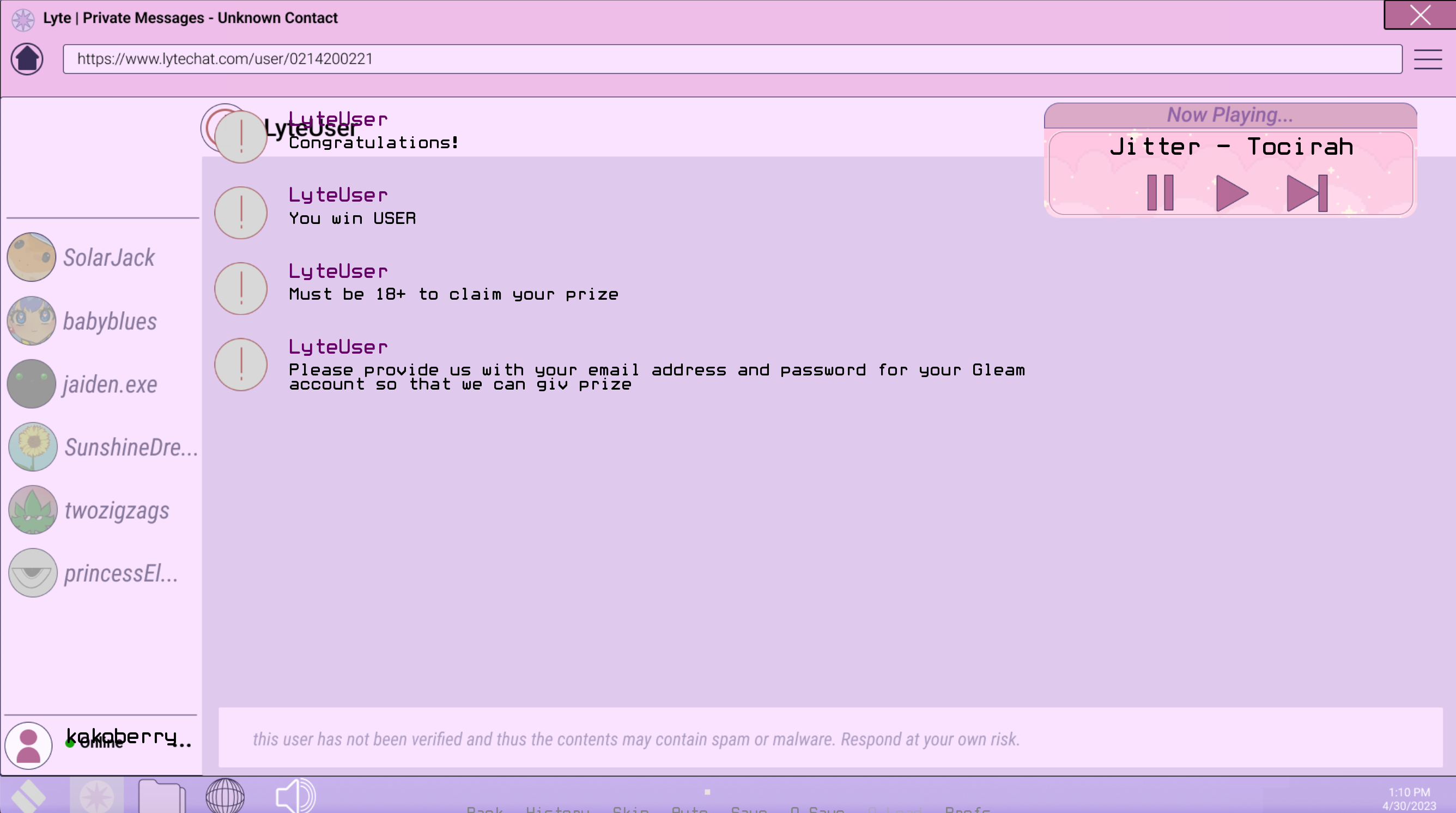This screenshot has height=813, width=1456.
Task: Open twozigzags contact
Action: point(117,511)
